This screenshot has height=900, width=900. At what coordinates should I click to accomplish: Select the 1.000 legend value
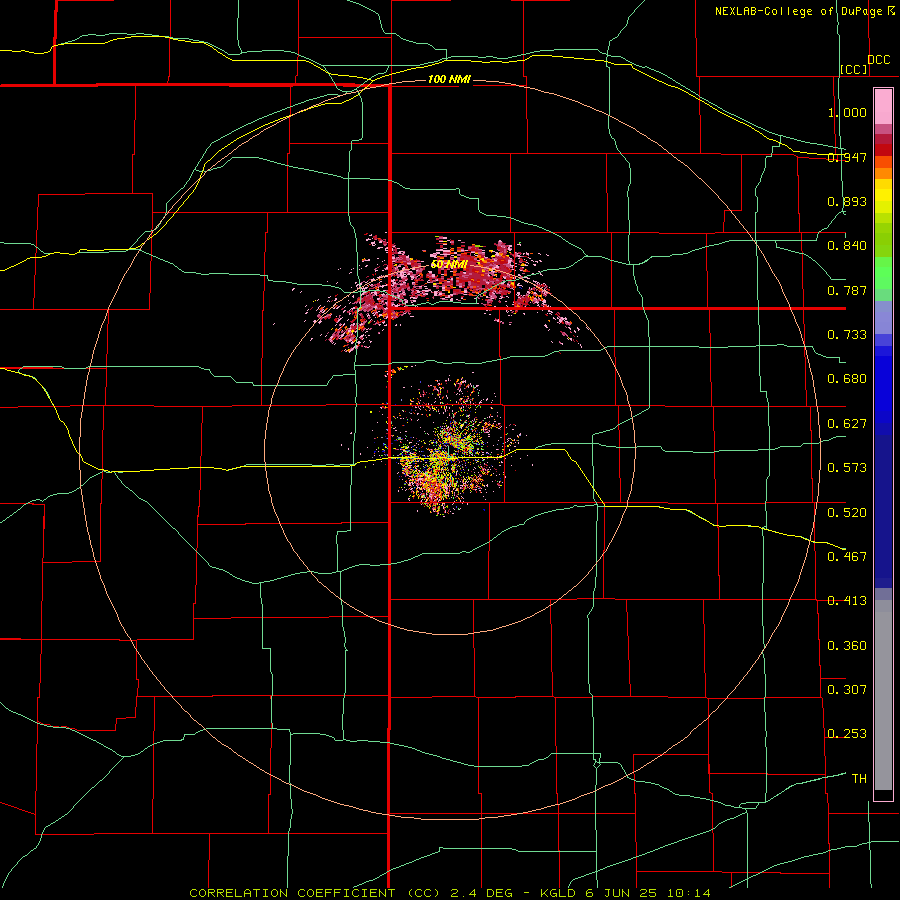tap(847, 112)
